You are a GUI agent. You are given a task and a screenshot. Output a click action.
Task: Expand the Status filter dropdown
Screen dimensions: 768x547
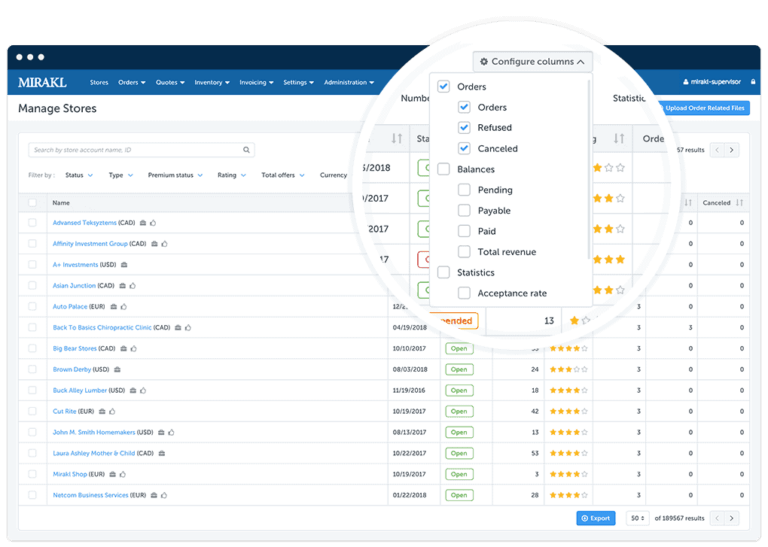tap(78, 175)
